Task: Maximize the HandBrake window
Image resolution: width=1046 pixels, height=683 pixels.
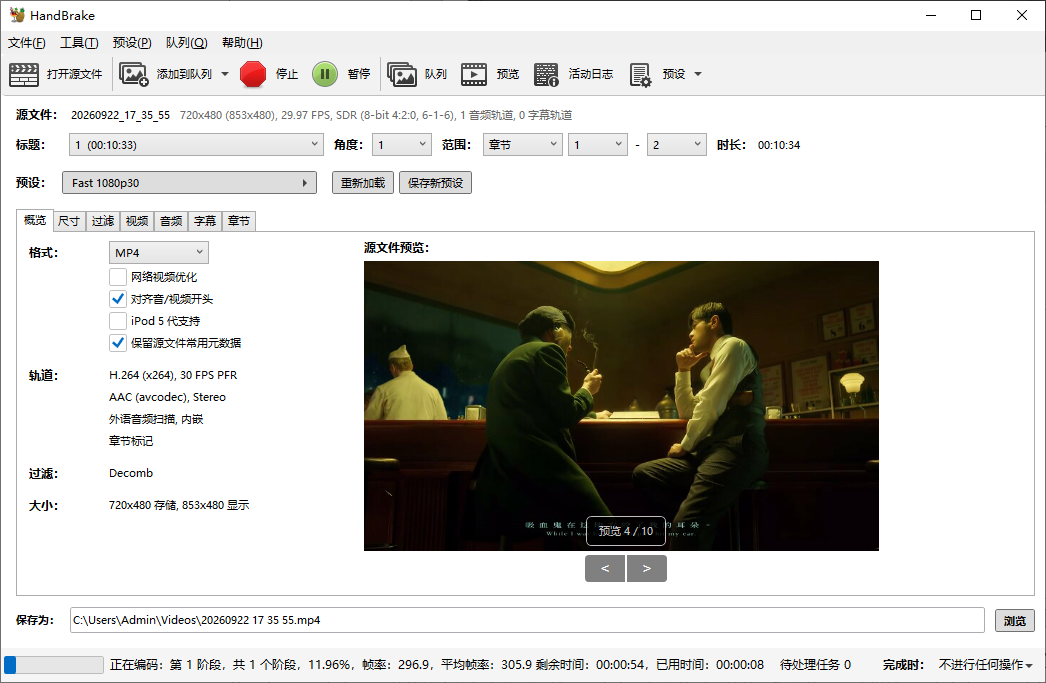Action: click(976, 15)
